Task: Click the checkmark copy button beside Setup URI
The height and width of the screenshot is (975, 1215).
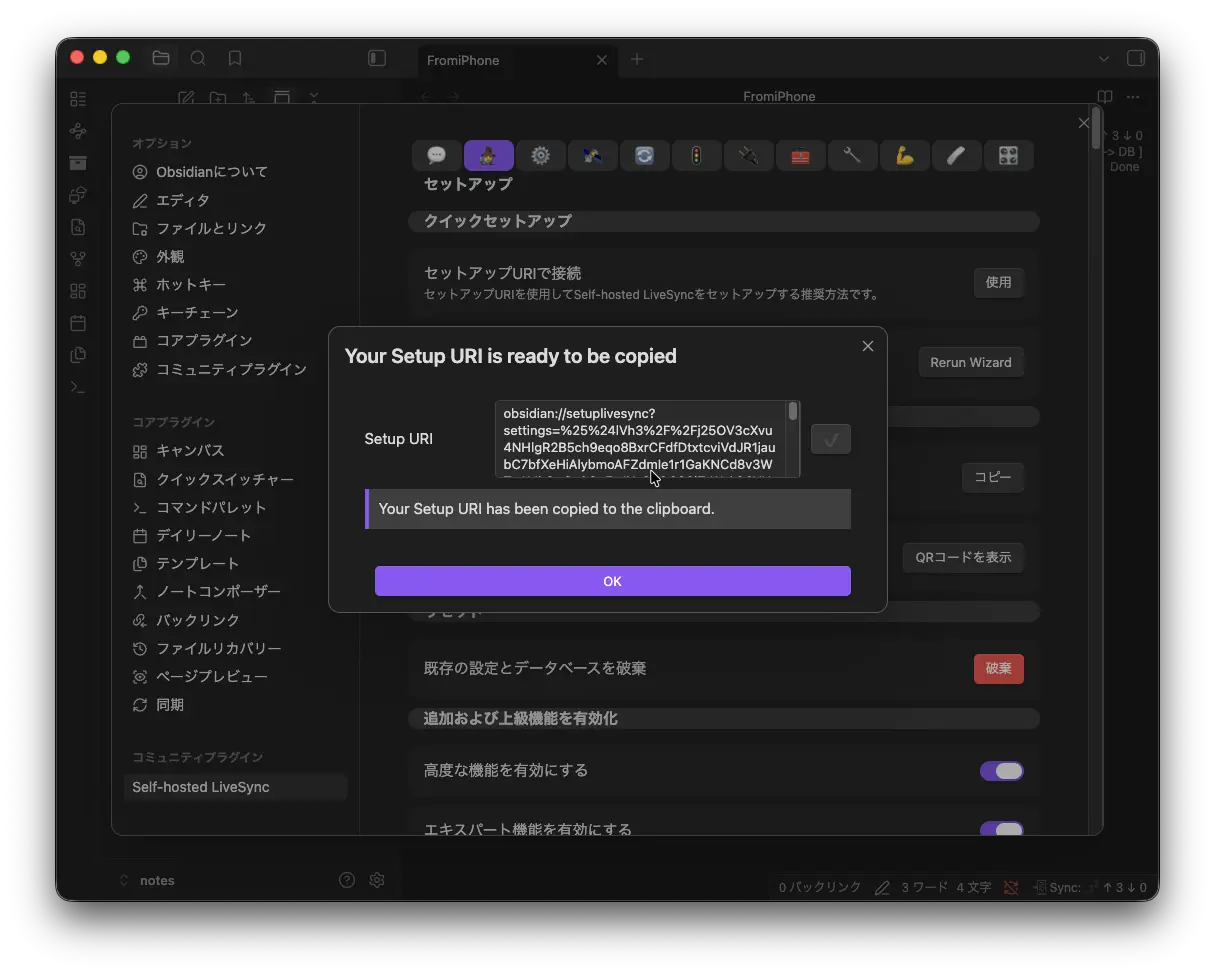Action: click(831, 439)
